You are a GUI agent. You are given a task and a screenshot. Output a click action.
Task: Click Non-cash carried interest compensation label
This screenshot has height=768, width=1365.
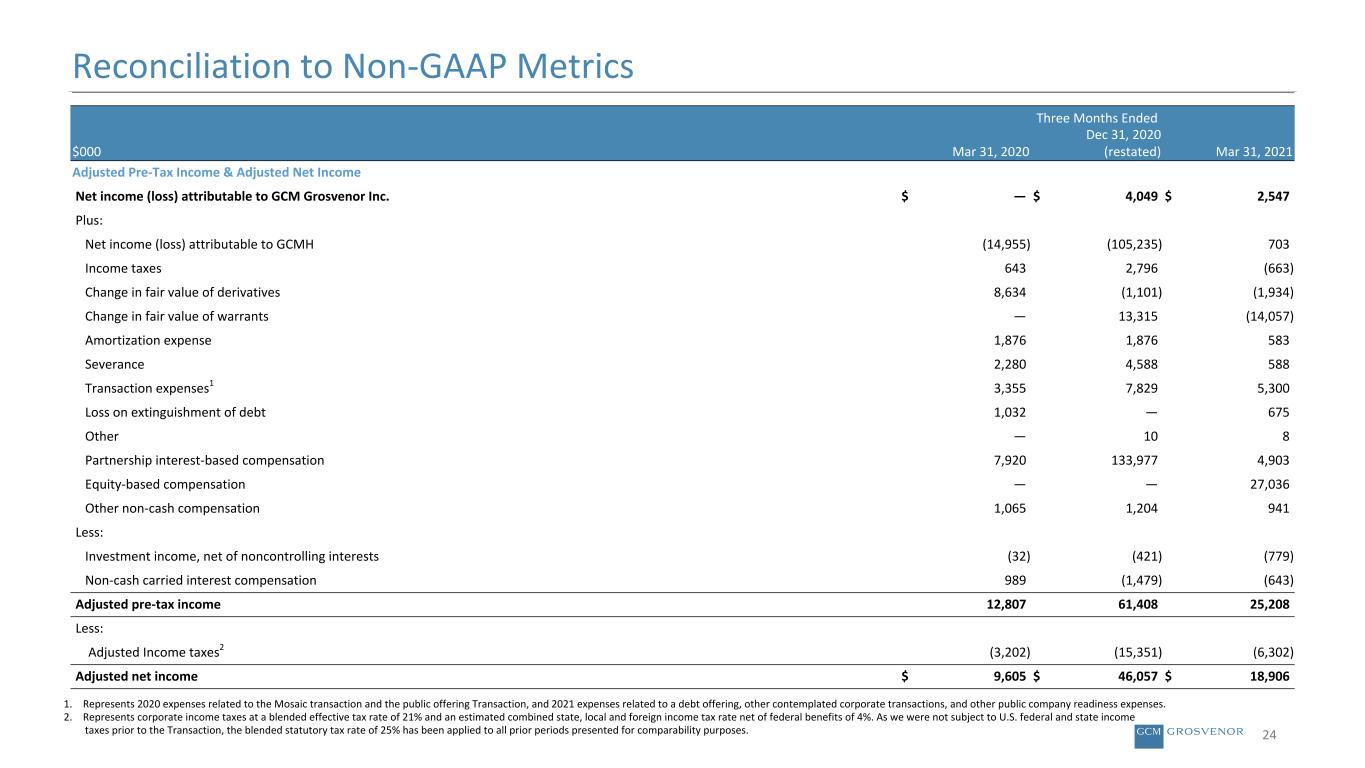click(x=200, y=580)
